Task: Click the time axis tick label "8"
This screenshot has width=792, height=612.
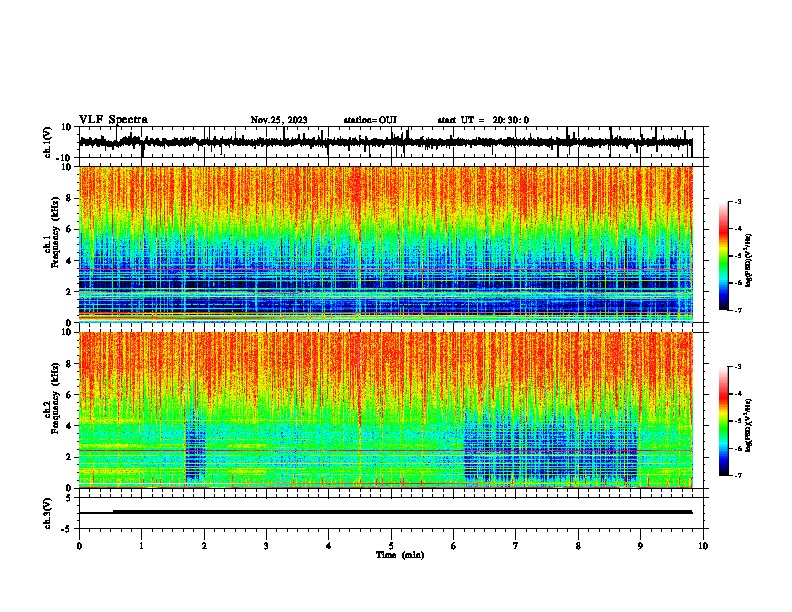Action: tap(578, 546)
